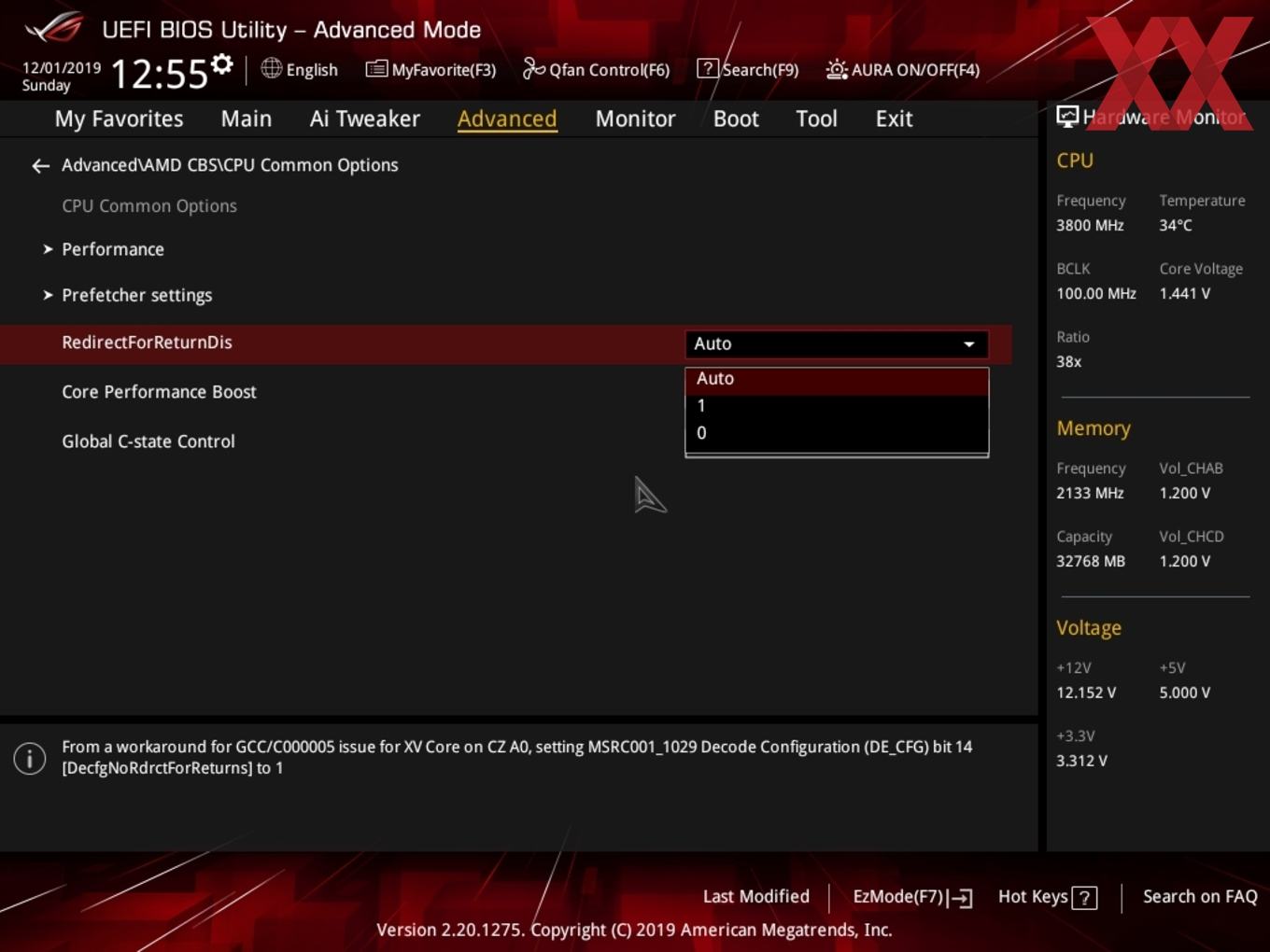Screen dimensions: 1270x952
Task: Click the +3.3V value 3.312 V
Action: tap(1081, 762)
